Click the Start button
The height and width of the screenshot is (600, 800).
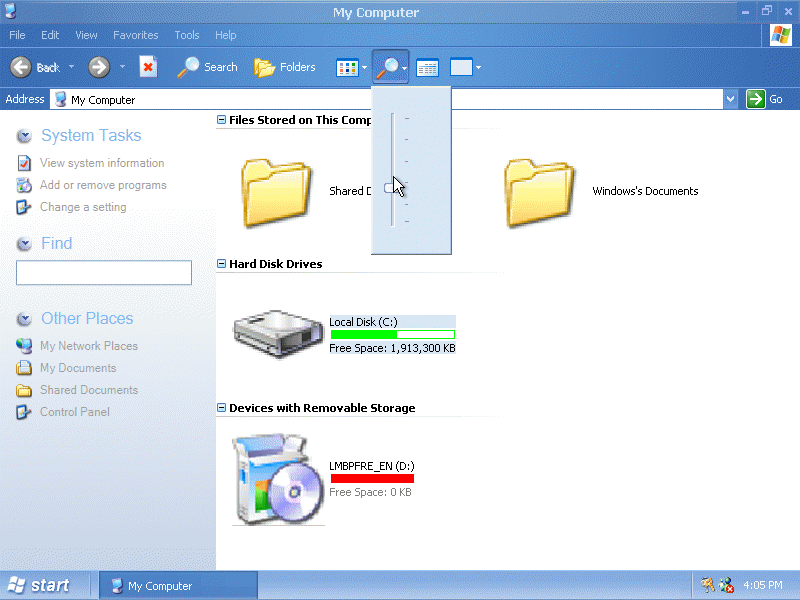[x=39, y=585]
